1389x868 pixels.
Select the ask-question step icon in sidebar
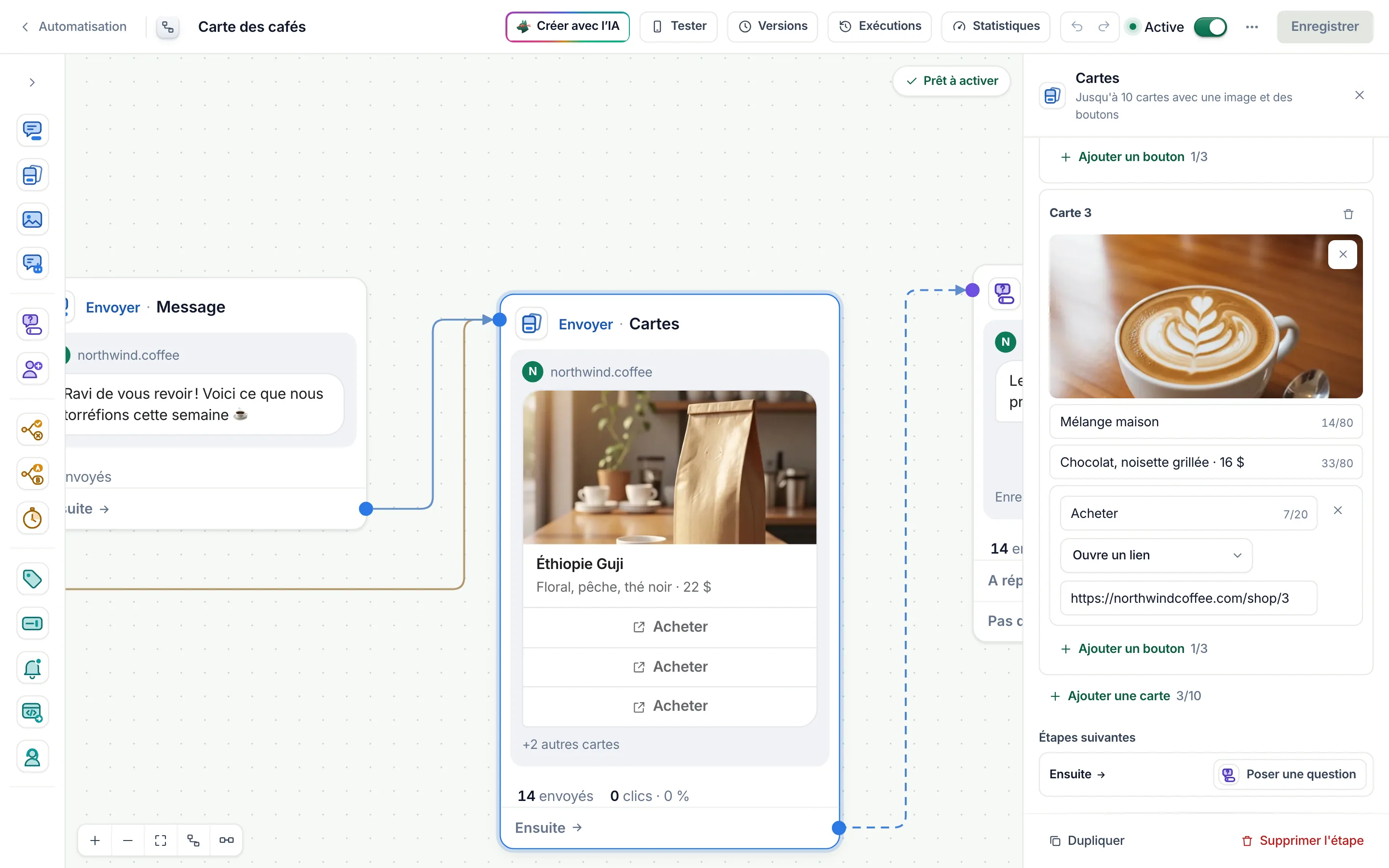pyautogui.click(x=32, y=325)
